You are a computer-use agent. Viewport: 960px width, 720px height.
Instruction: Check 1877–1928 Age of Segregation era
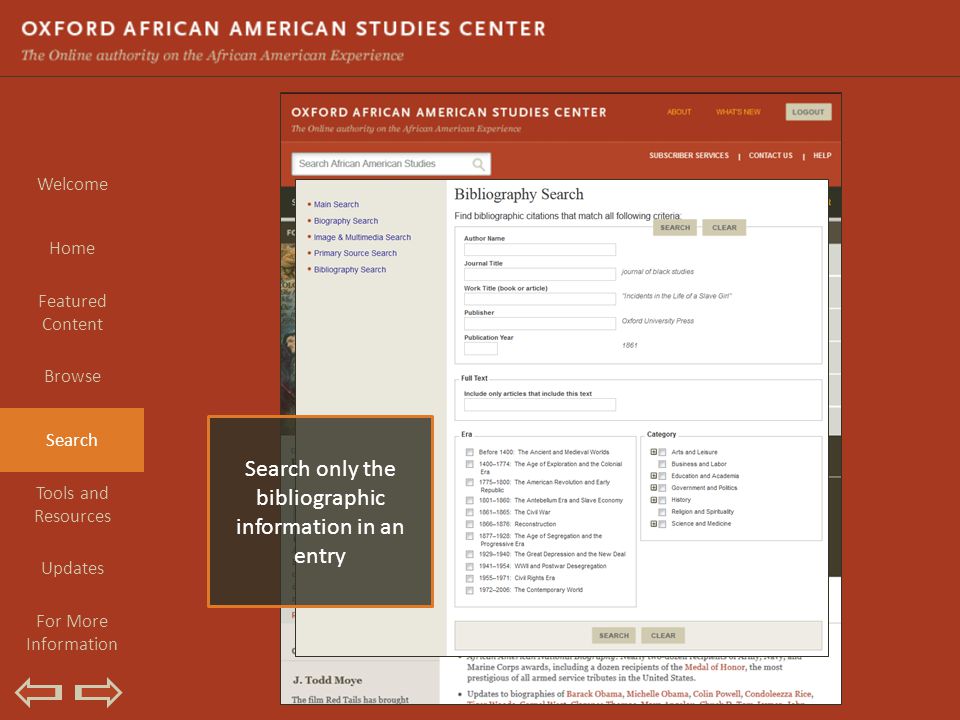pyautogui.click(x=470, y=536)
